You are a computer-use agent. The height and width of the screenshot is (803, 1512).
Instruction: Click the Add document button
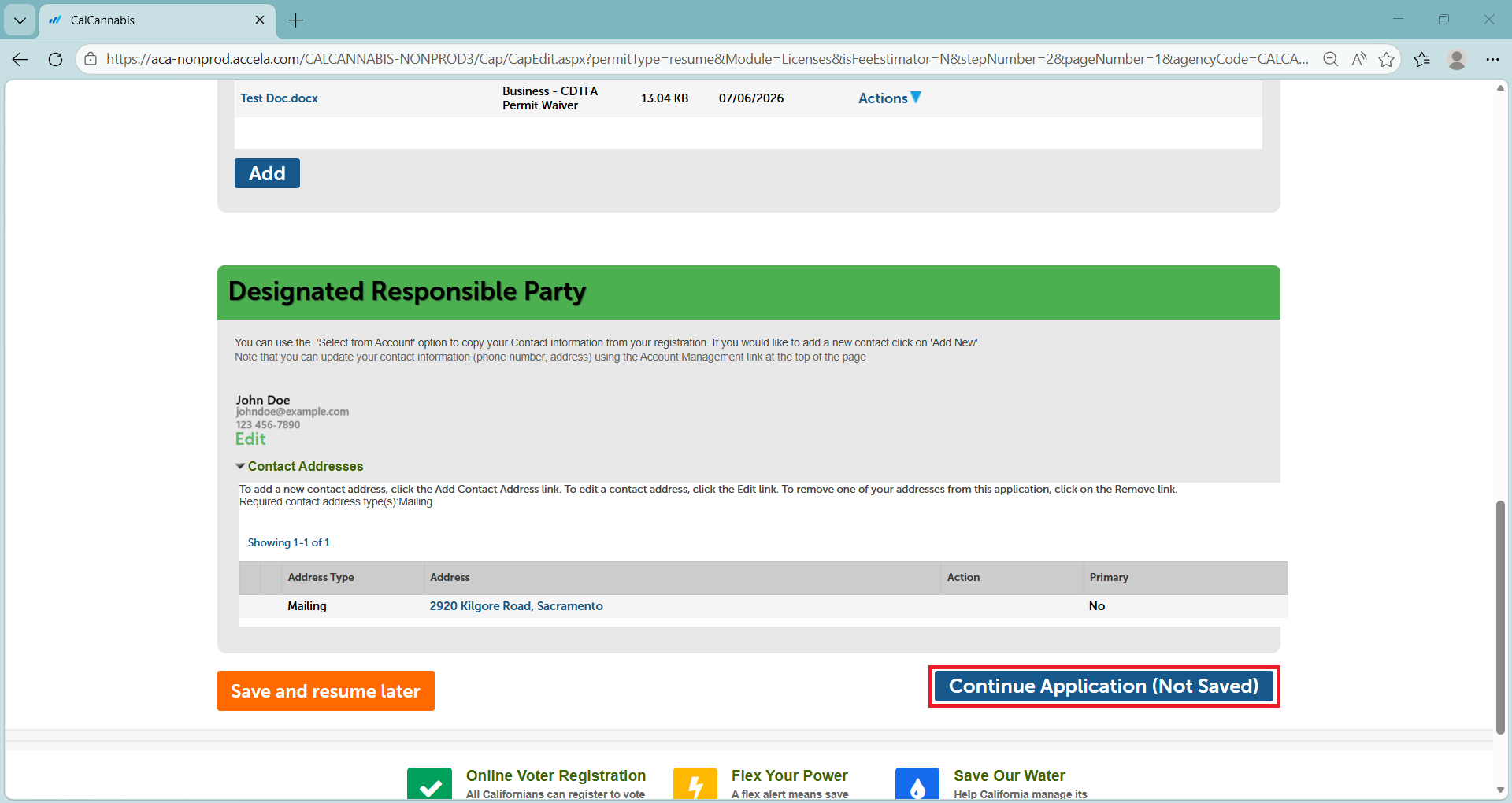pos(267,173)
